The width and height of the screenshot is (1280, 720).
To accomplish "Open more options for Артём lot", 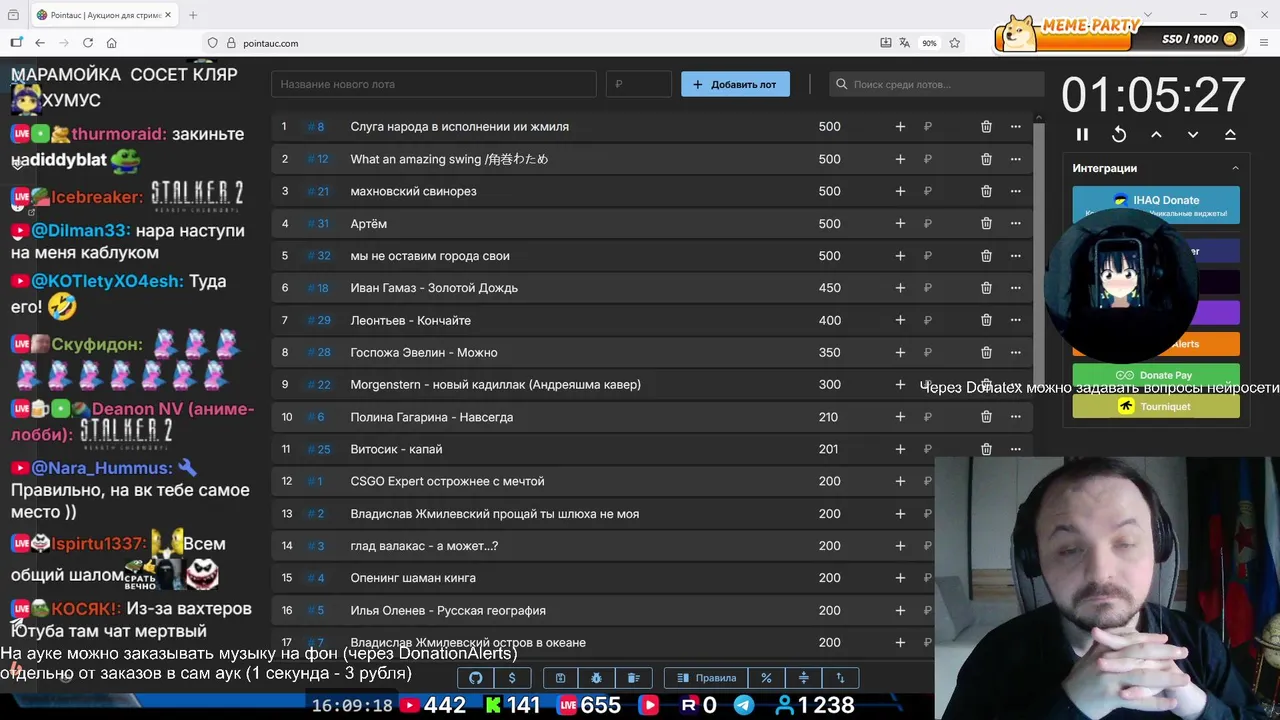I will tap(1016, 224).
